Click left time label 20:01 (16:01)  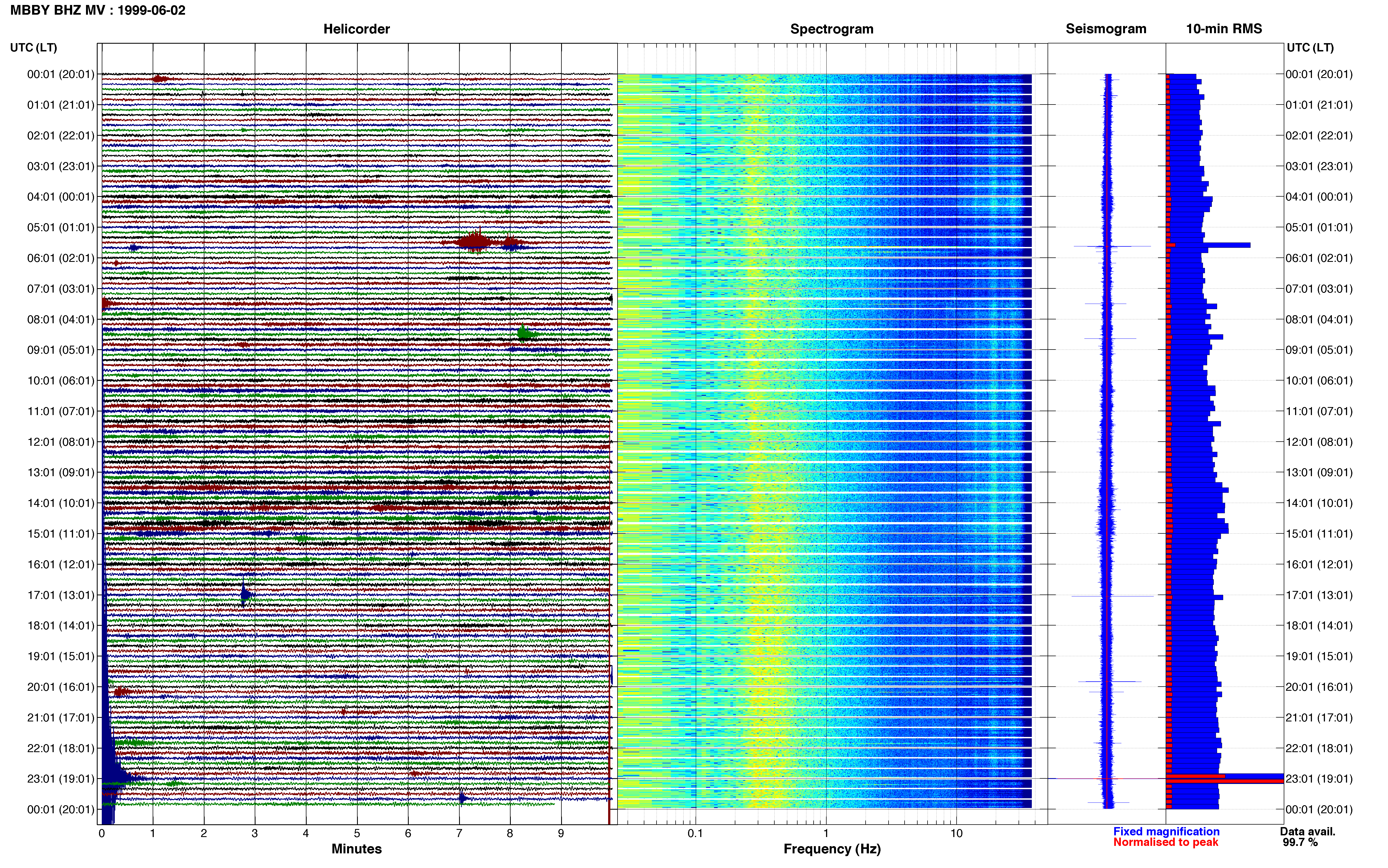[x=61, y=687]
